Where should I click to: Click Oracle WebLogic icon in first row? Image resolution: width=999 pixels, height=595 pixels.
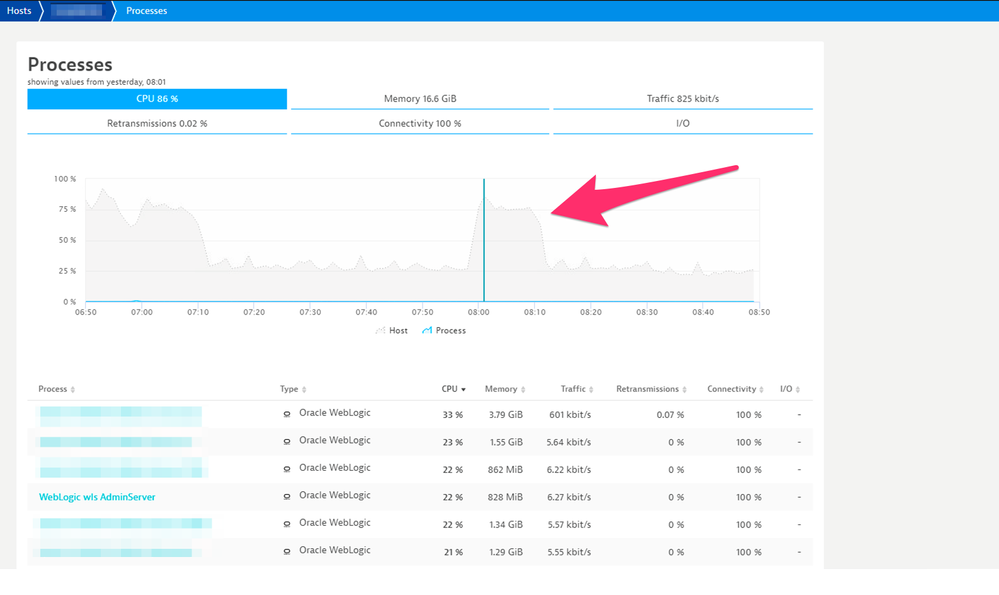tap(287, 413)
